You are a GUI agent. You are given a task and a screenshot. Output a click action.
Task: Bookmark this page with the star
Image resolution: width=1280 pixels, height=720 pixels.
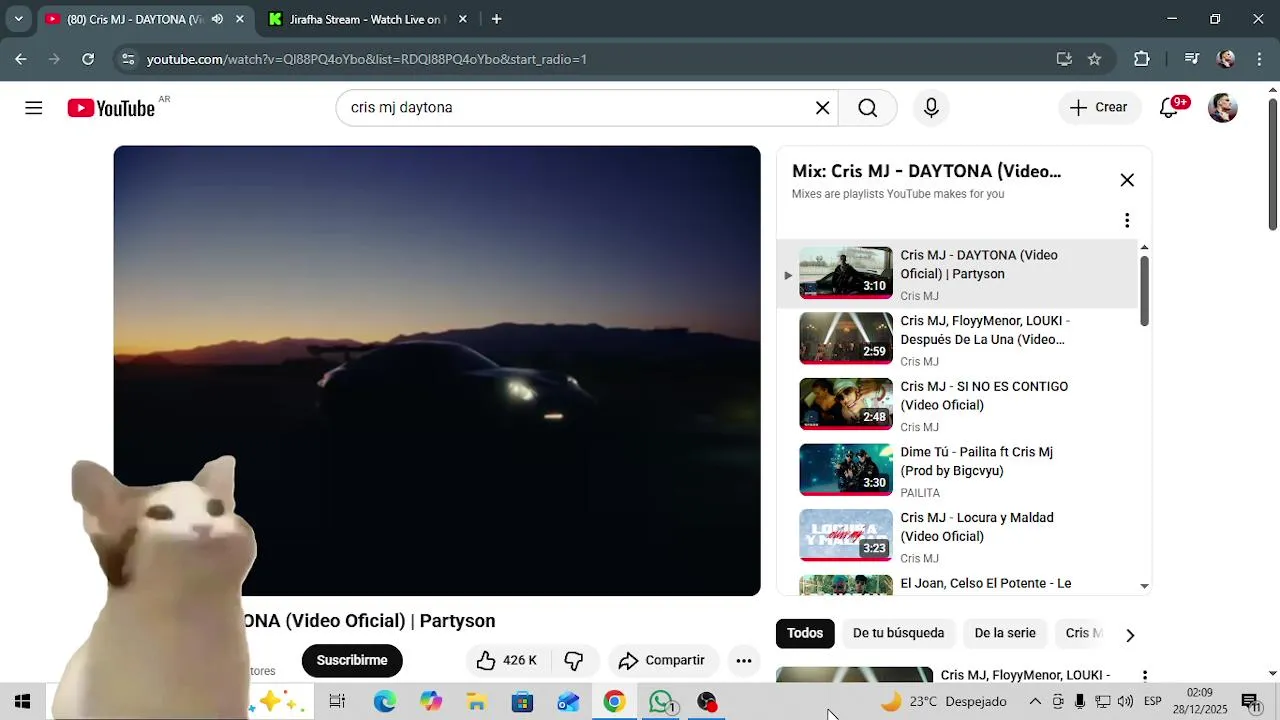(x=1094, y=59)
